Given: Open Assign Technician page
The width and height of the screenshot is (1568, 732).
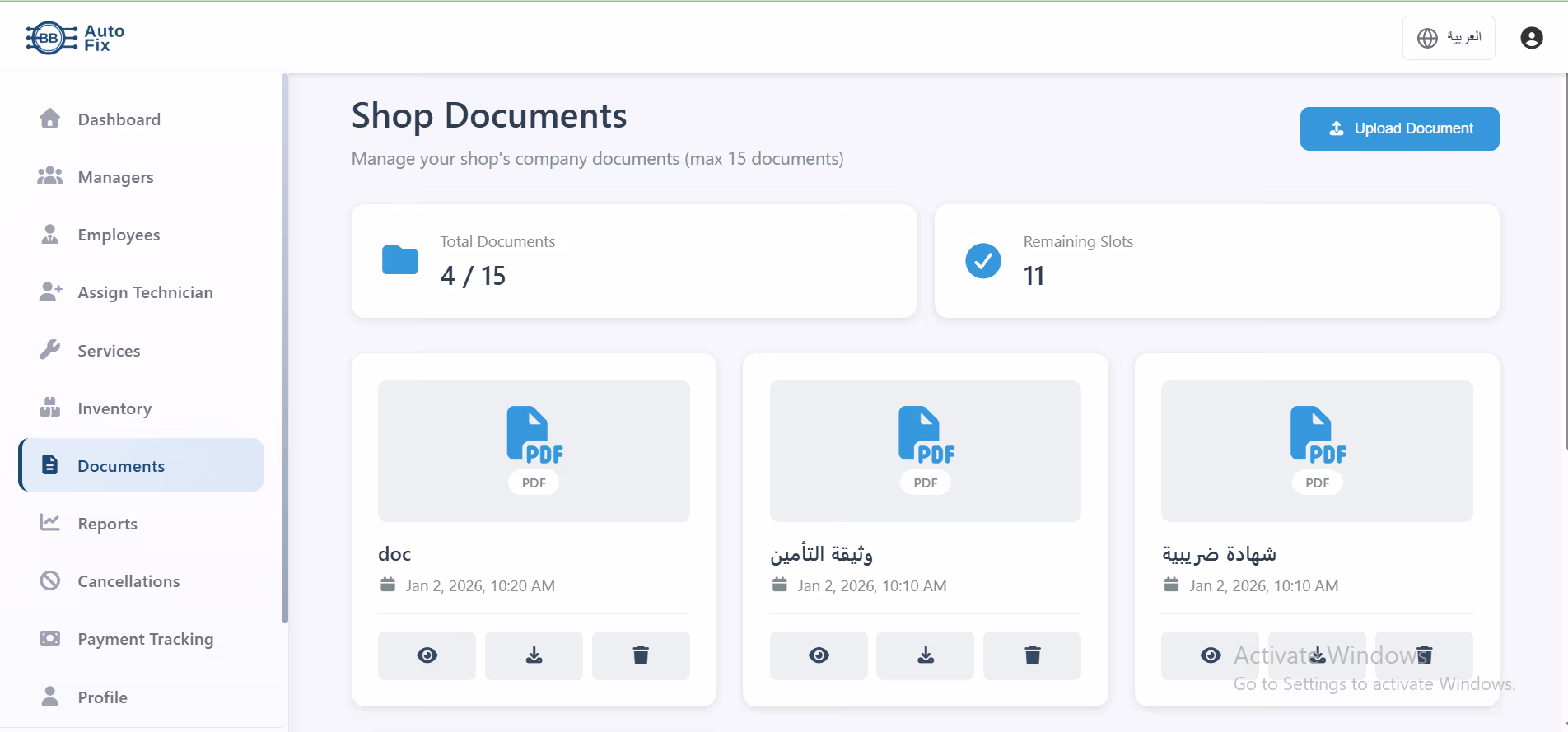Looking at the screenshot, I should 141,292.
